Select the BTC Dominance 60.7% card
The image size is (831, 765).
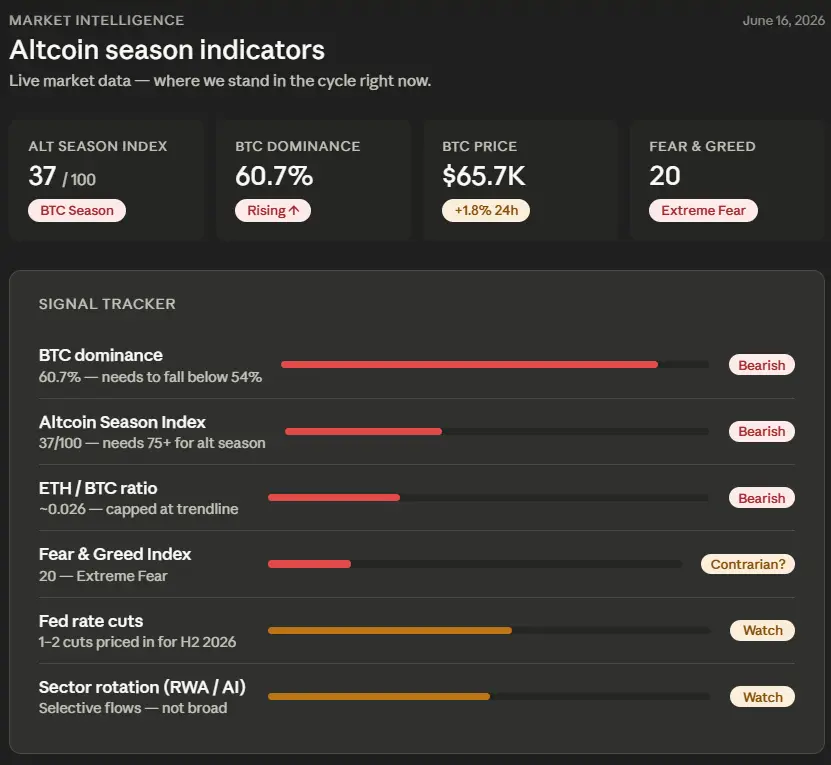coord(314,181)
